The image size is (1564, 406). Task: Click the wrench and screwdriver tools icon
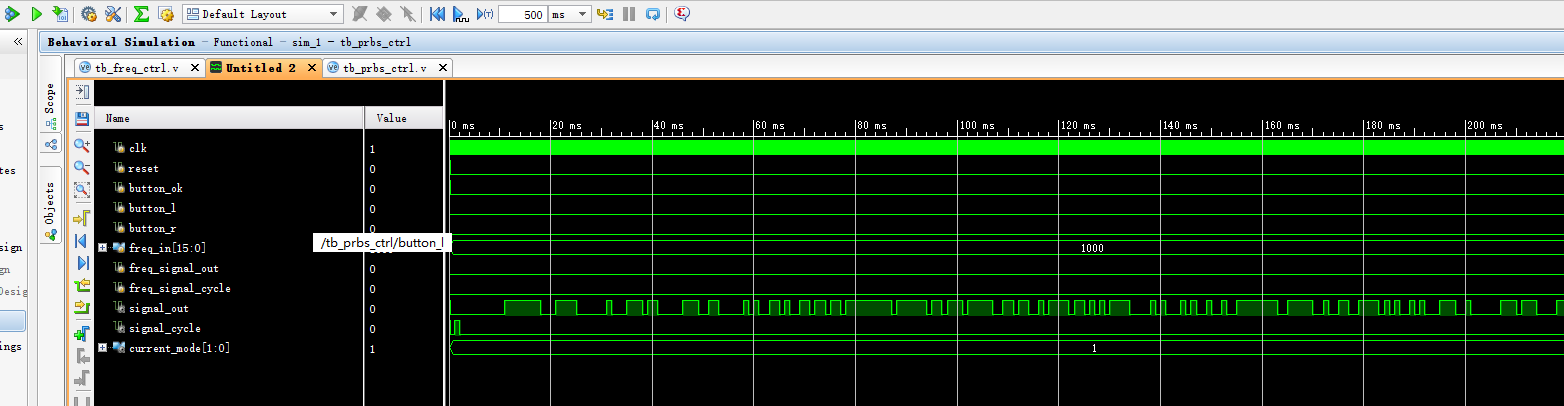click(x=113, y=14)
